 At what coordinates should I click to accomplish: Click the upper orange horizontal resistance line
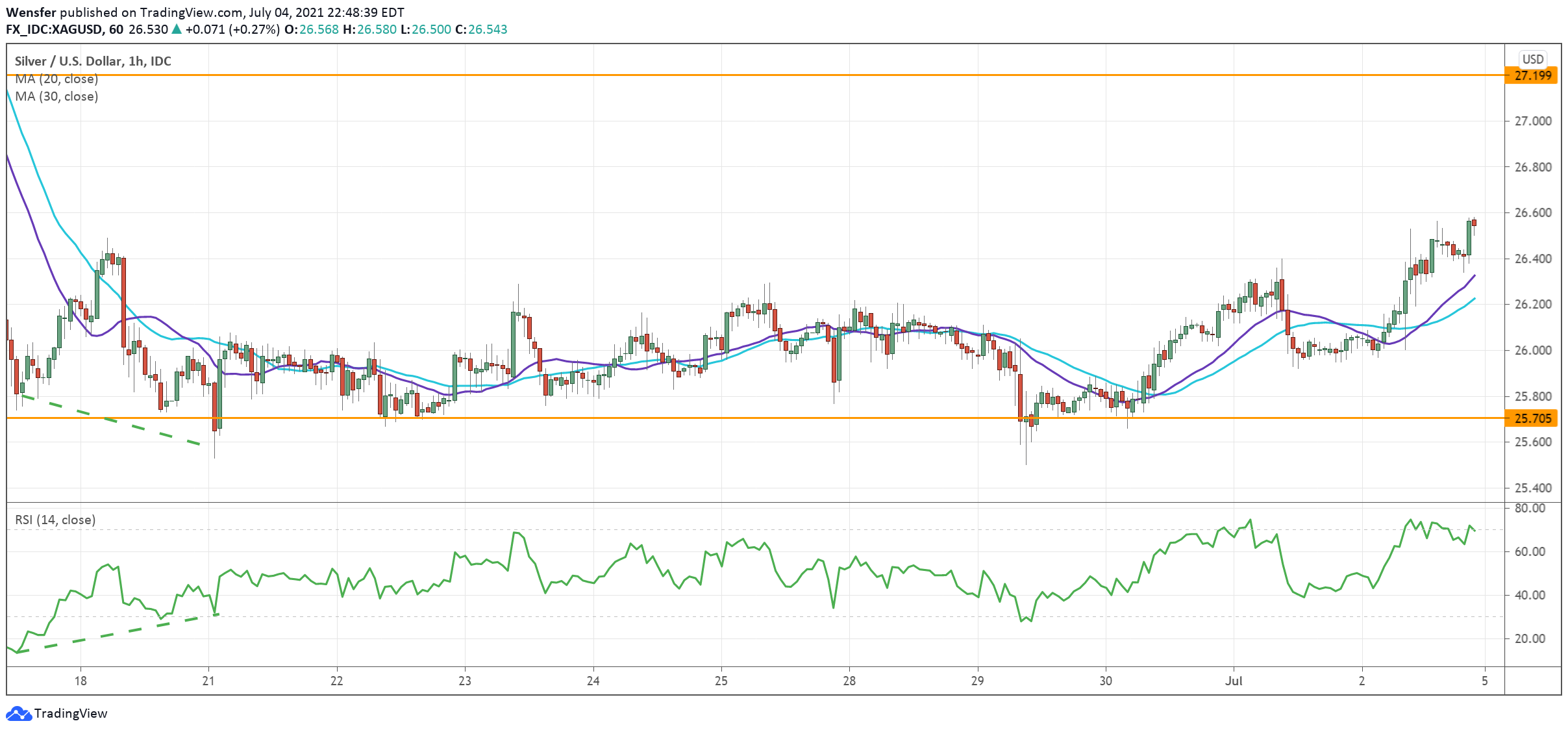pyautogui.click(x=779, y=75)
